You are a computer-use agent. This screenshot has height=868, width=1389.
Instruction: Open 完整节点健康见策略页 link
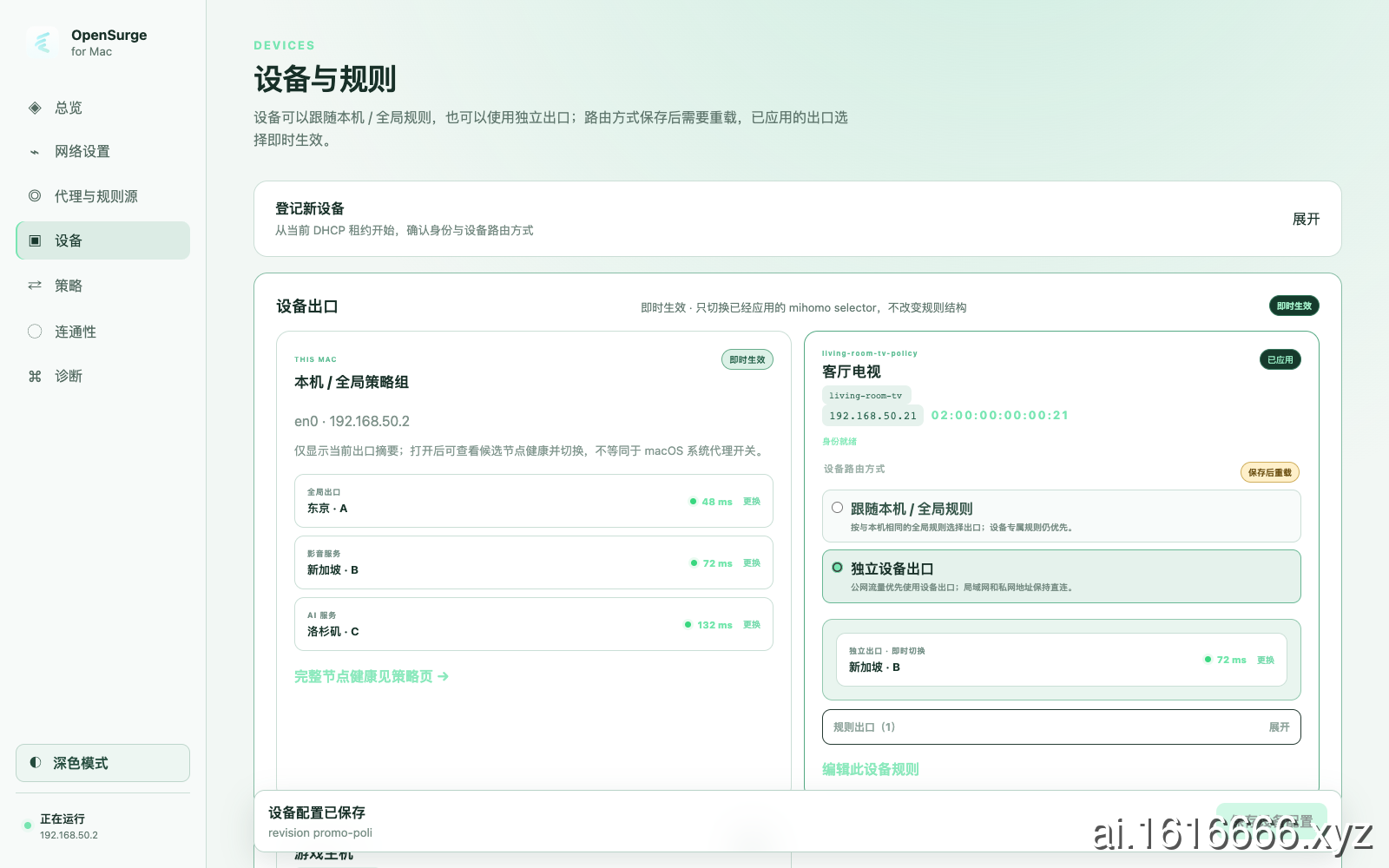point(372,676)
